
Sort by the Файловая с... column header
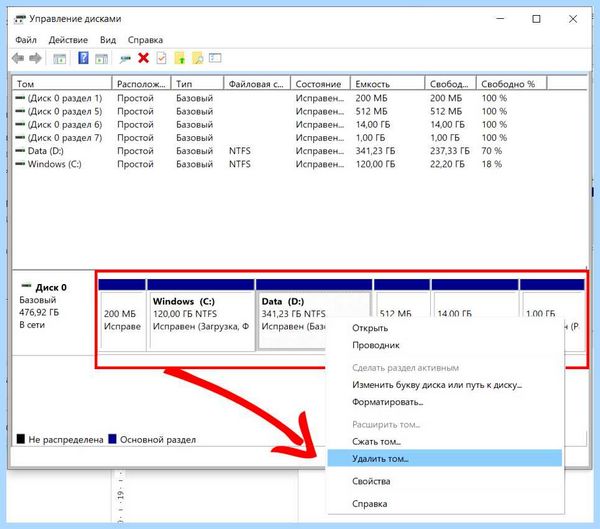[257, 83]
